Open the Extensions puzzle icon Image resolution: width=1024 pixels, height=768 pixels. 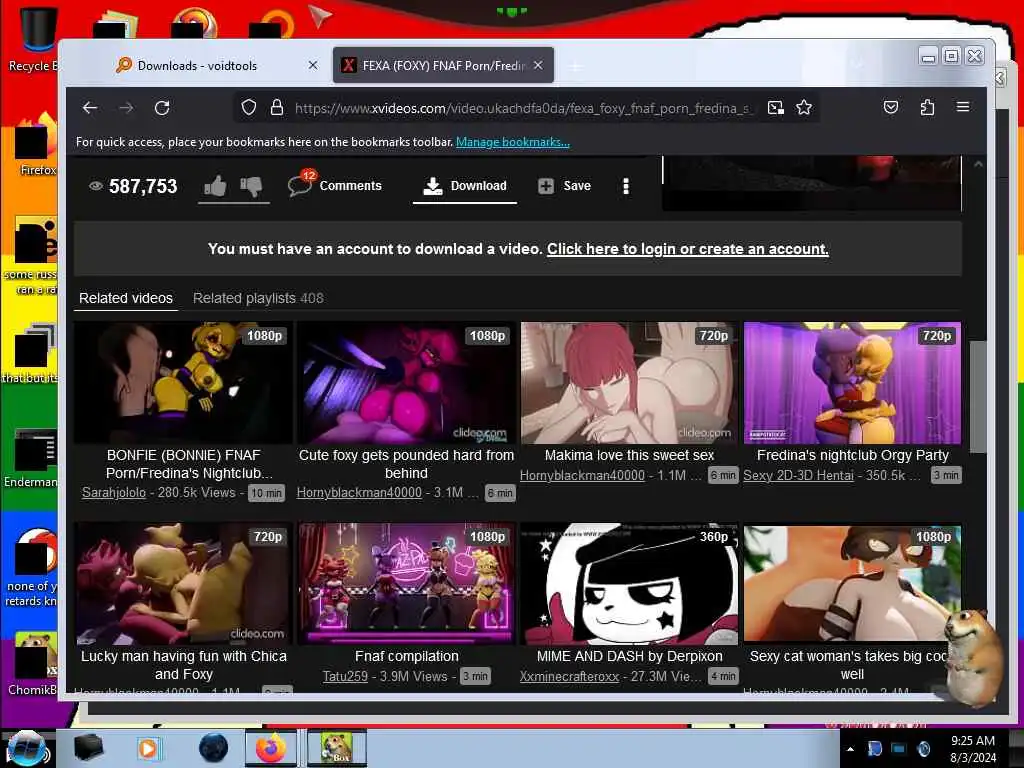point(927,107)
